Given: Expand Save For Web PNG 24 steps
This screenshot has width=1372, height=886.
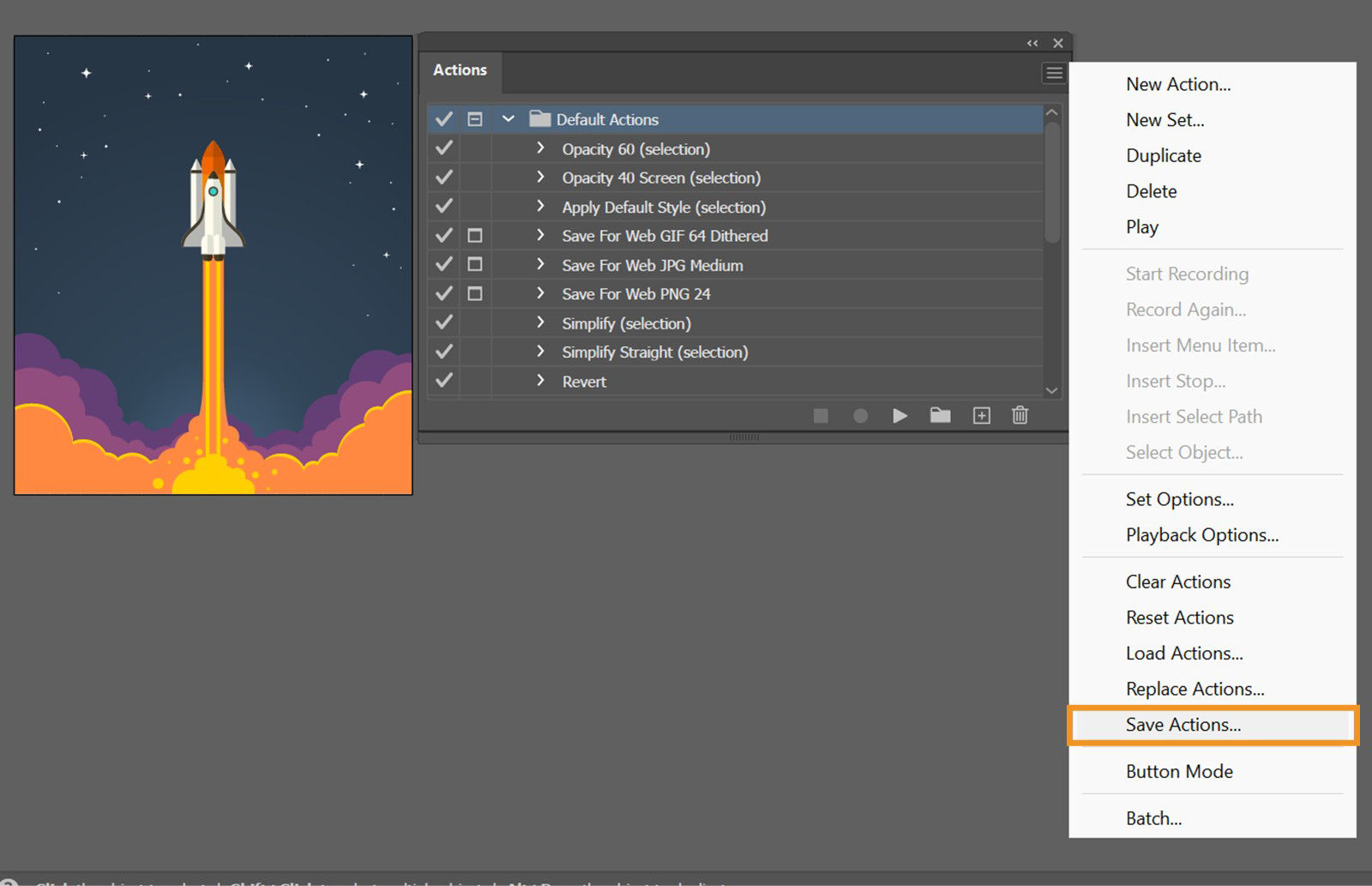Looking at the screenshot, I should (x=540, y=293).
